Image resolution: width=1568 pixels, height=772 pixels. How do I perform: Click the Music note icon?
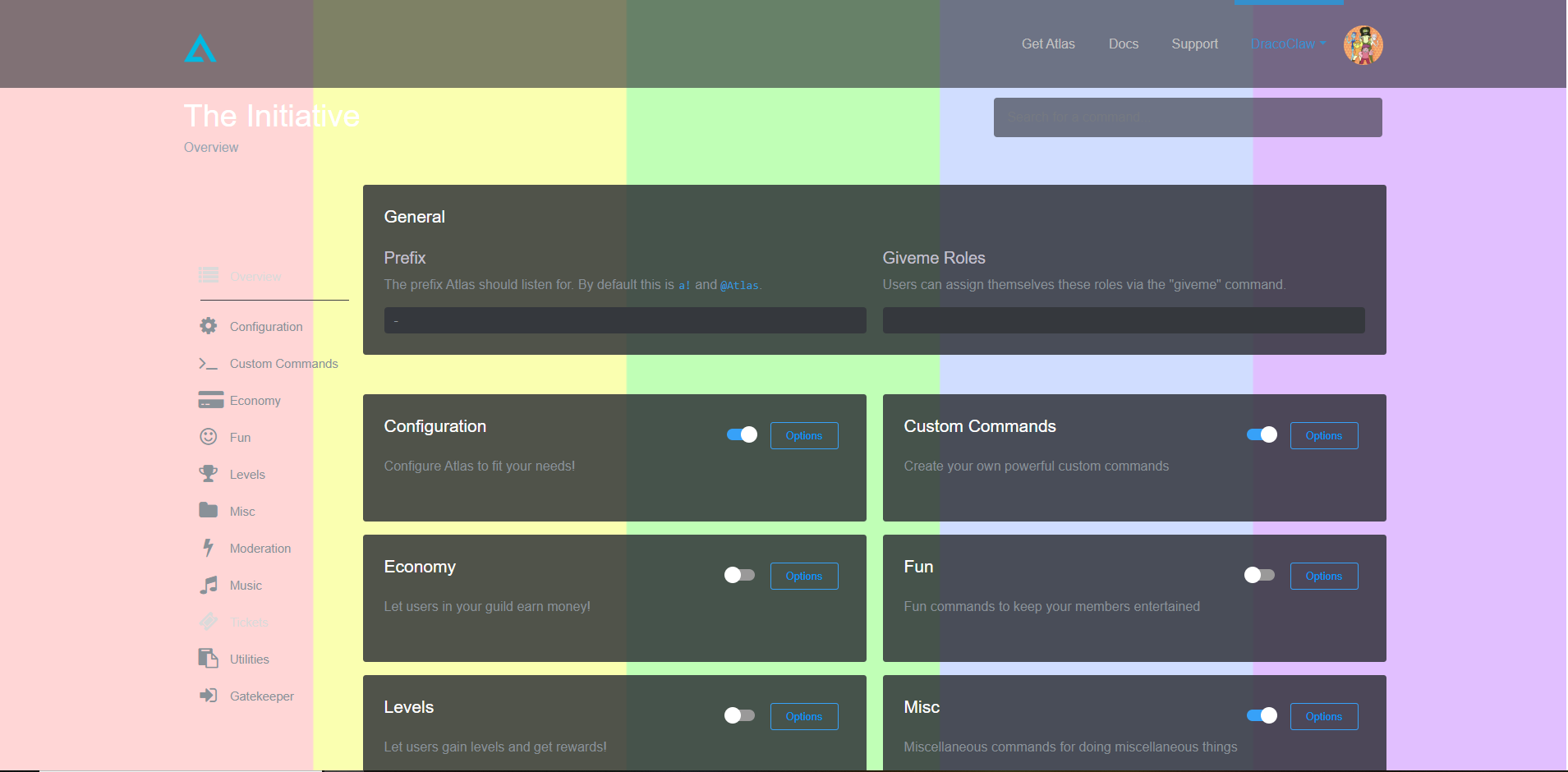pyautogui.click(x=209, y=585)
